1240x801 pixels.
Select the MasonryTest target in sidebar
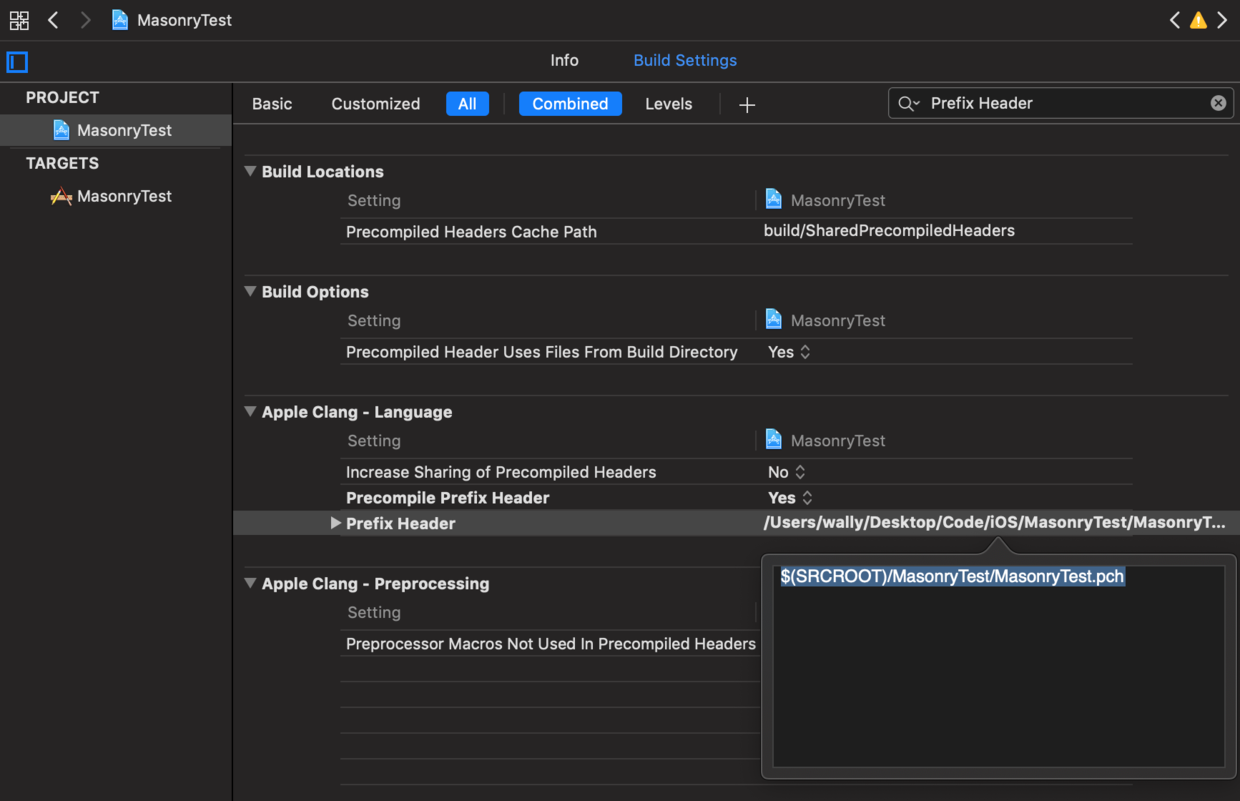click(124, 196)
